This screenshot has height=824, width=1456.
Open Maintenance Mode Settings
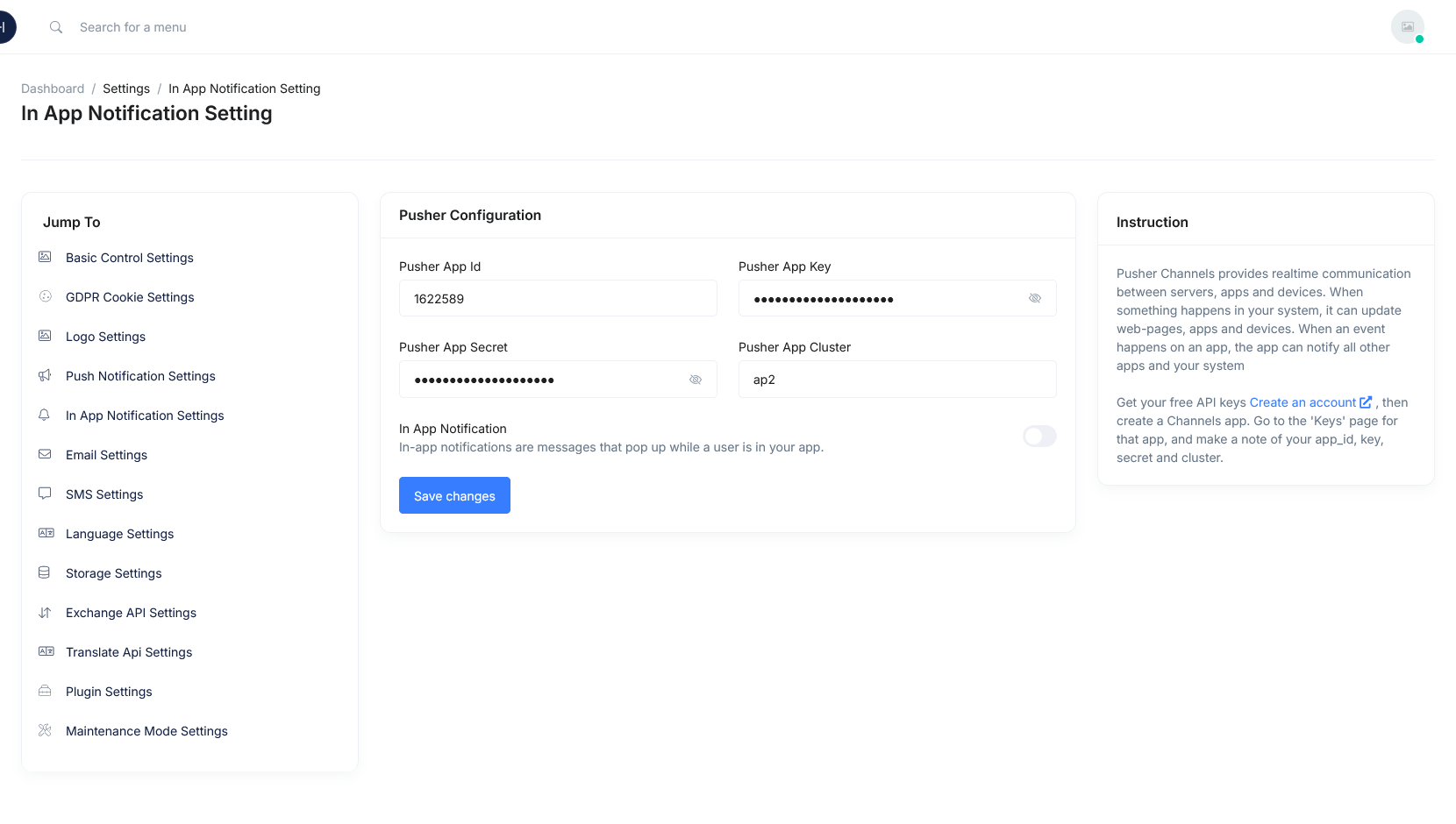pos(146,731)
